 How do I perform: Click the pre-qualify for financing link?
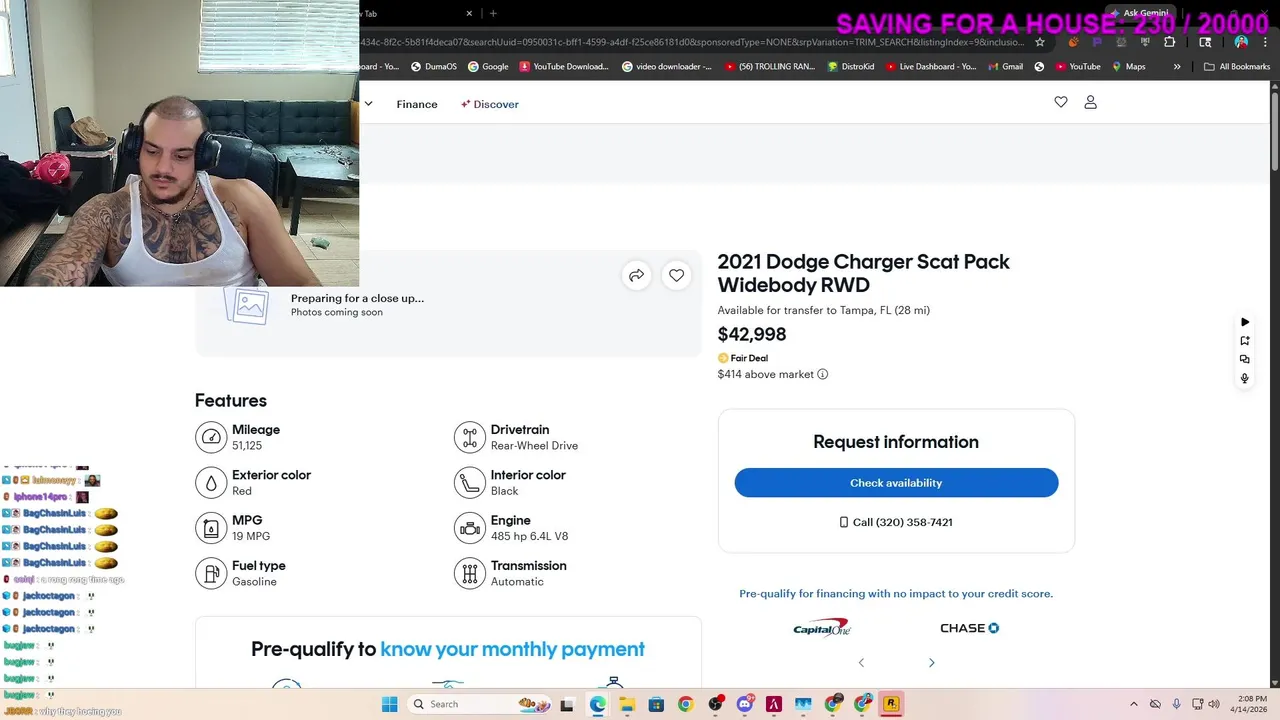click(896, 594)
